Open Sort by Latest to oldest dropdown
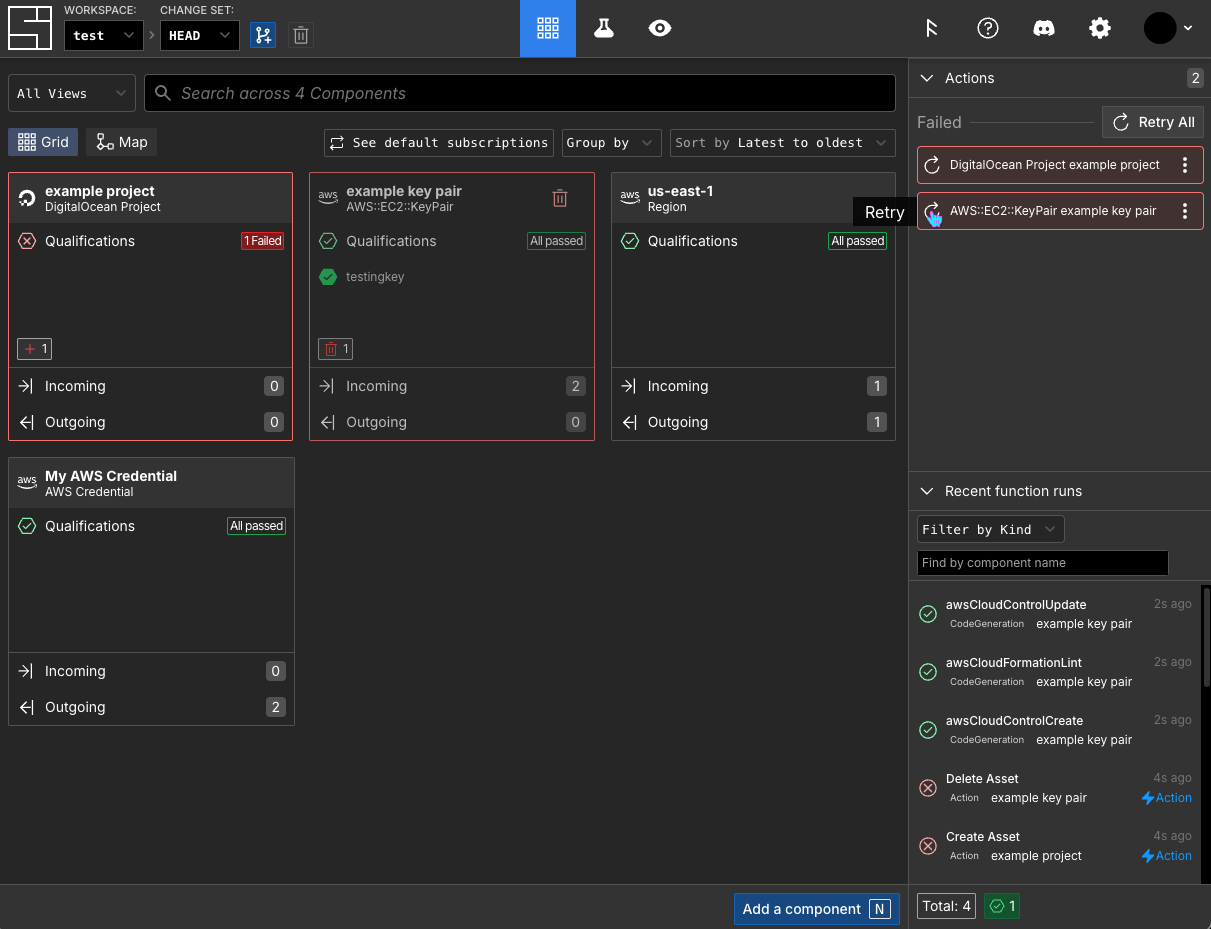Viewport: 1211px width, 929px height. click(x=782, y=143)
